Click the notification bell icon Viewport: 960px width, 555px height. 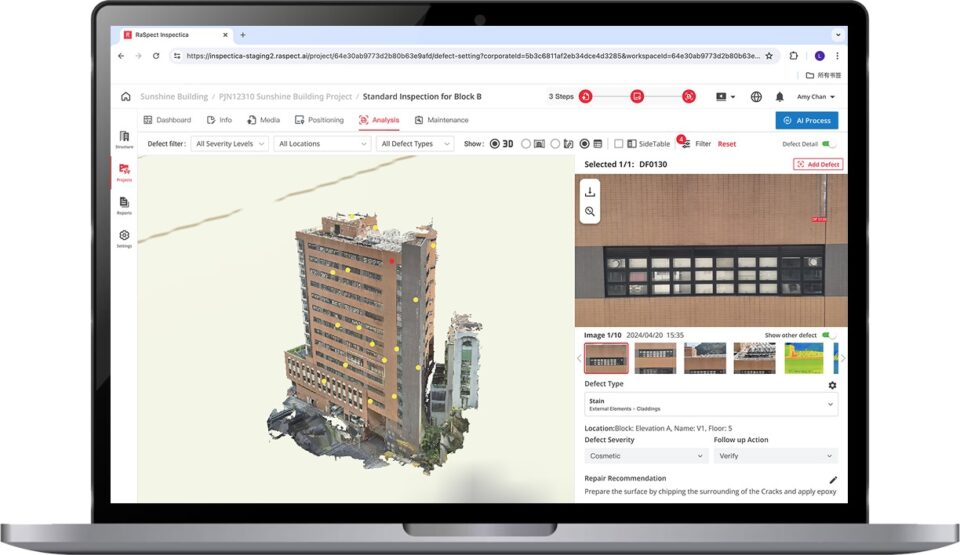click(x=779, y=97)
